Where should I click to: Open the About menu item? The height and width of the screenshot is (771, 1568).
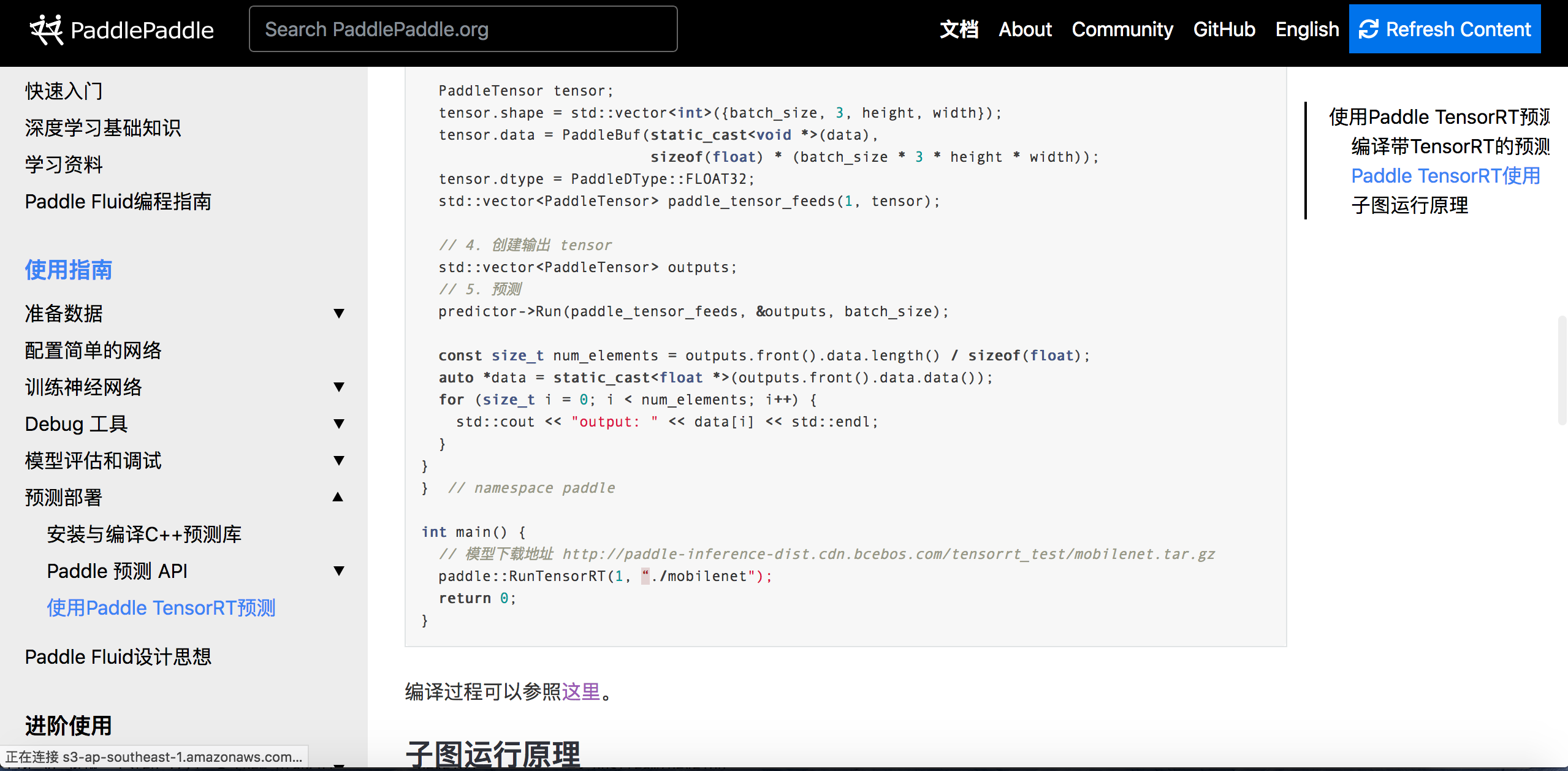tap(1025, 29)
